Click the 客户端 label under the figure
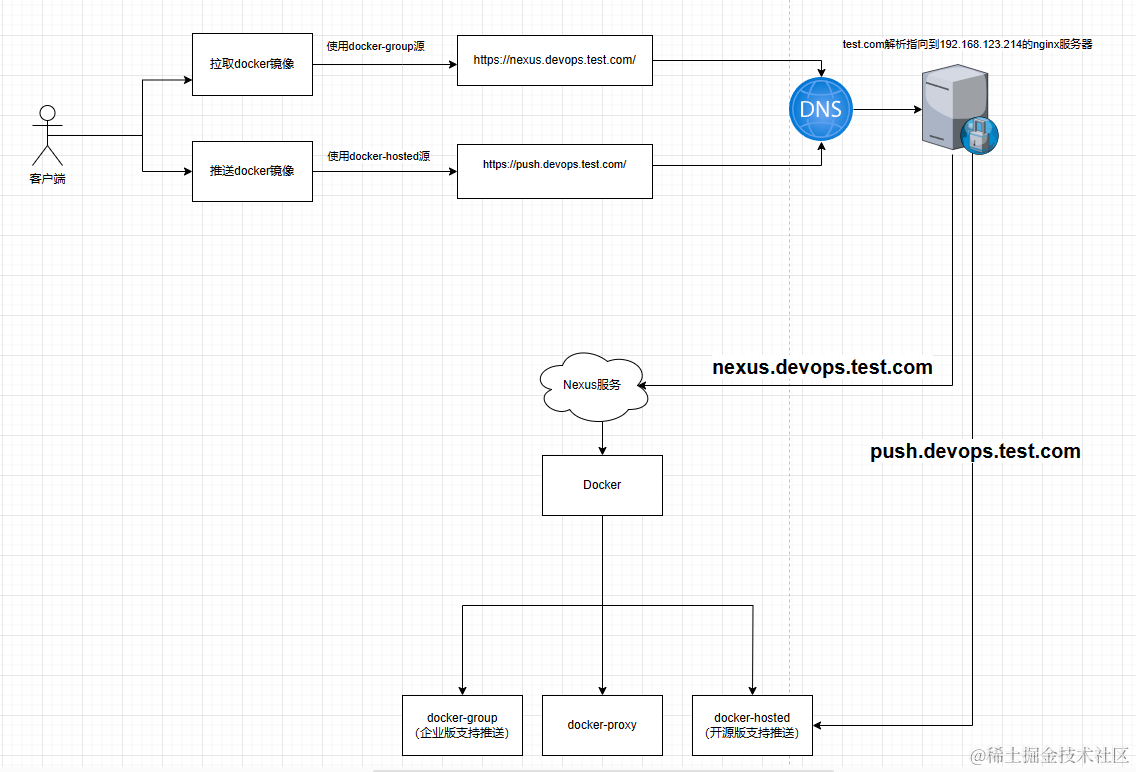 click(x=47, y=179)
